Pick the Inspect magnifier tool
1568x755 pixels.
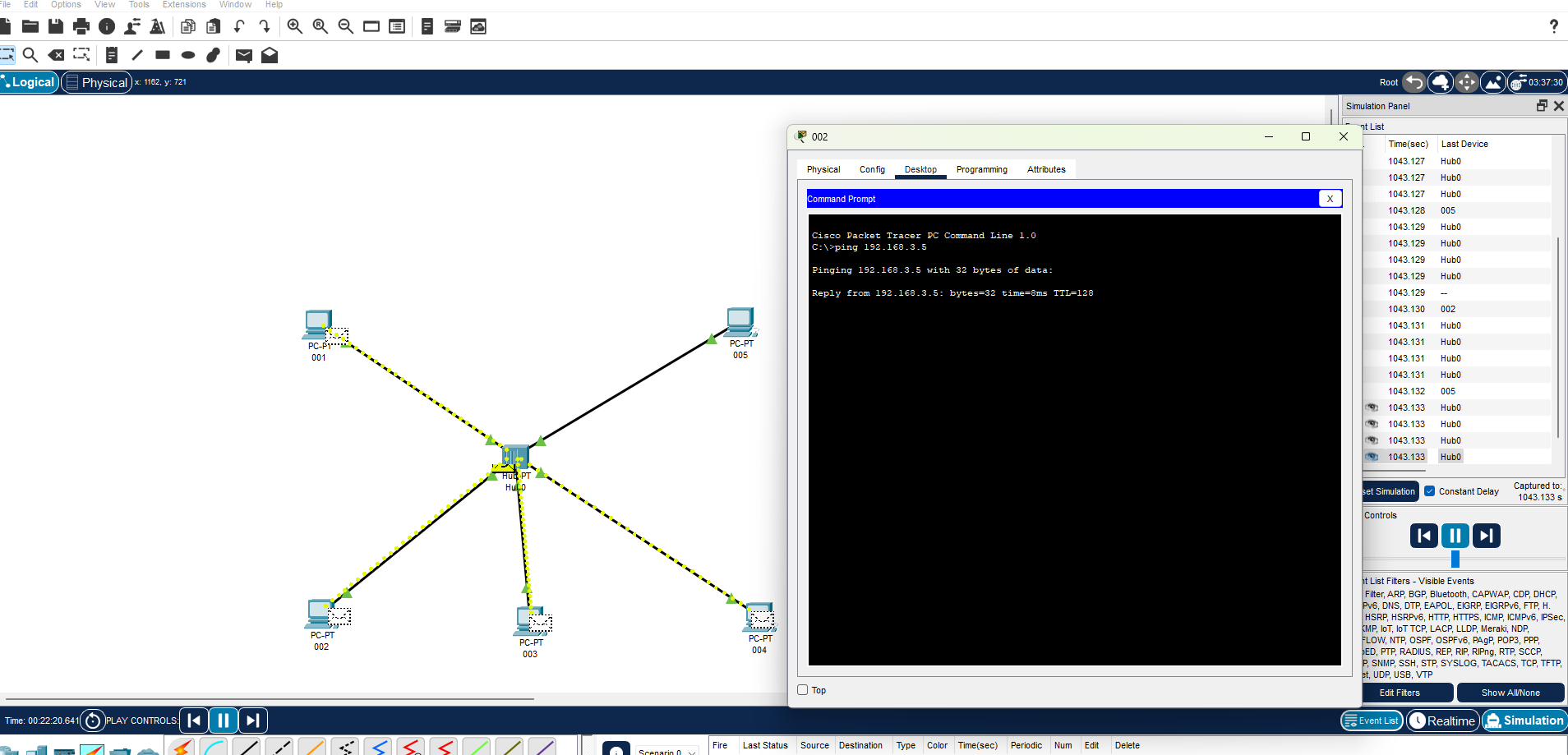tap(30, 55)
